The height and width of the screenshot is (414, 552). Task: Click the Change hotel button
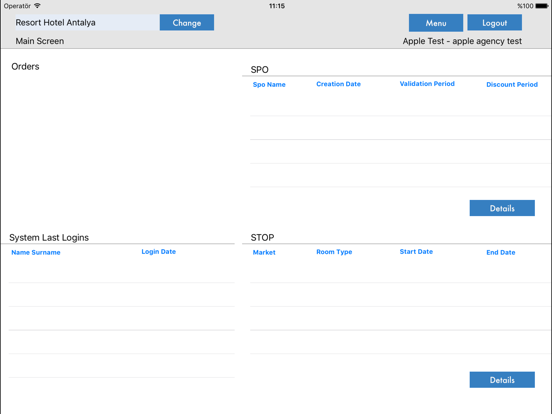tap(187, 23)
